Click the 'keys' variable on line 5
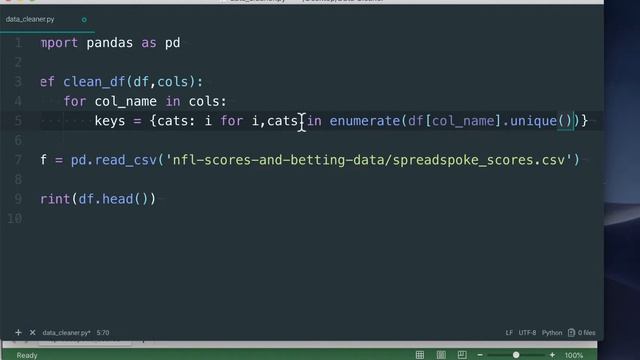Viewport: 640px width, 360px height. coord(110,121)
